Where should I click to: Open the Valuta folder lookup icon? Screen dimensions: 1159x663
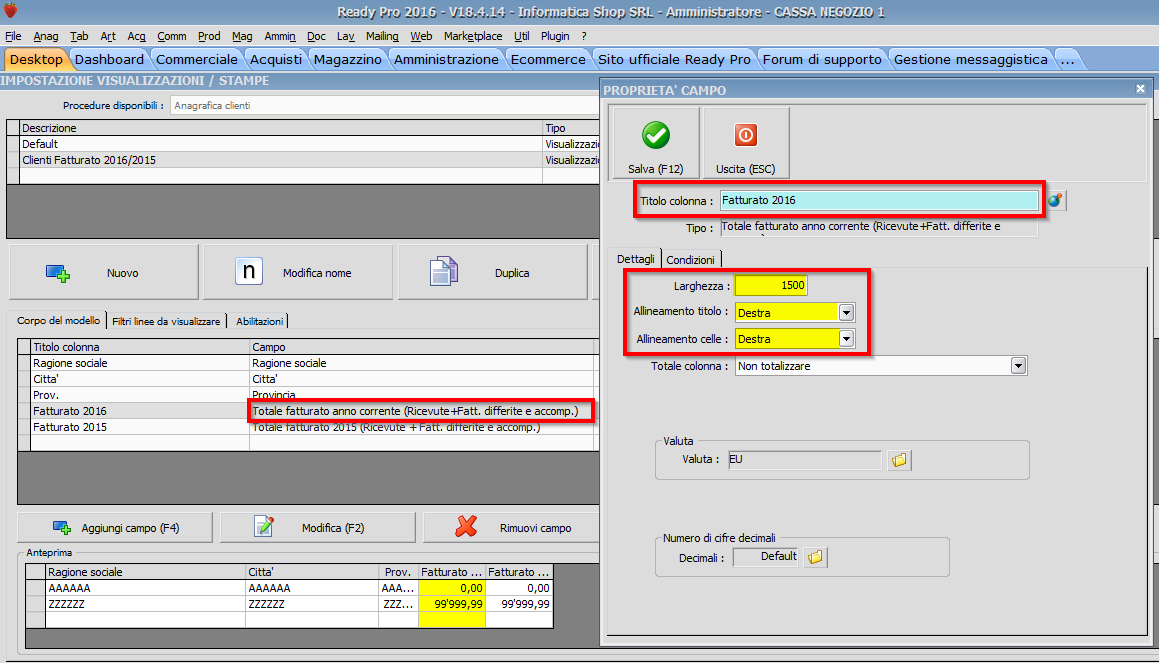tap(899, 460)
